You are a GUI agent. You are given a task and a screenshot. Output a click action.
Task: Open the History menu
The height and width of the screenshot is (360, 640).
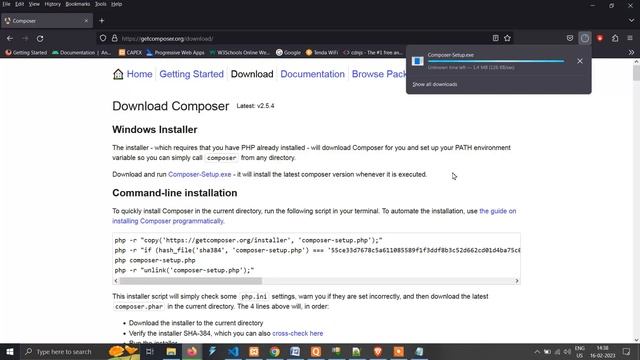coord(52,4)
